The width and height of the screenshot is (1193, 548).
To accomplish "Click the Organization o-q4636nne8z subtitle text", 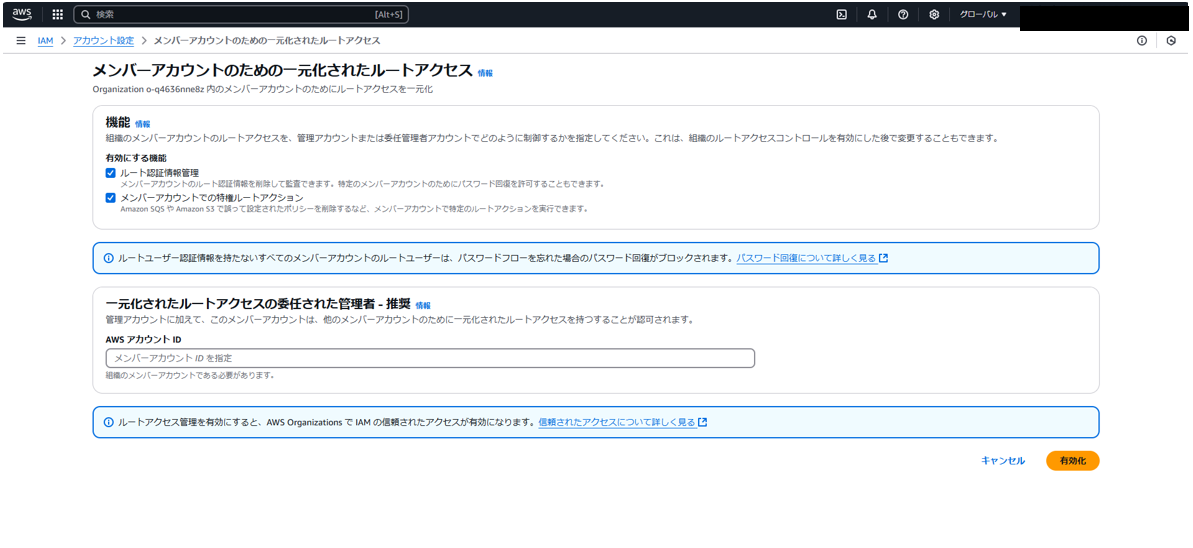I will 262,90.
